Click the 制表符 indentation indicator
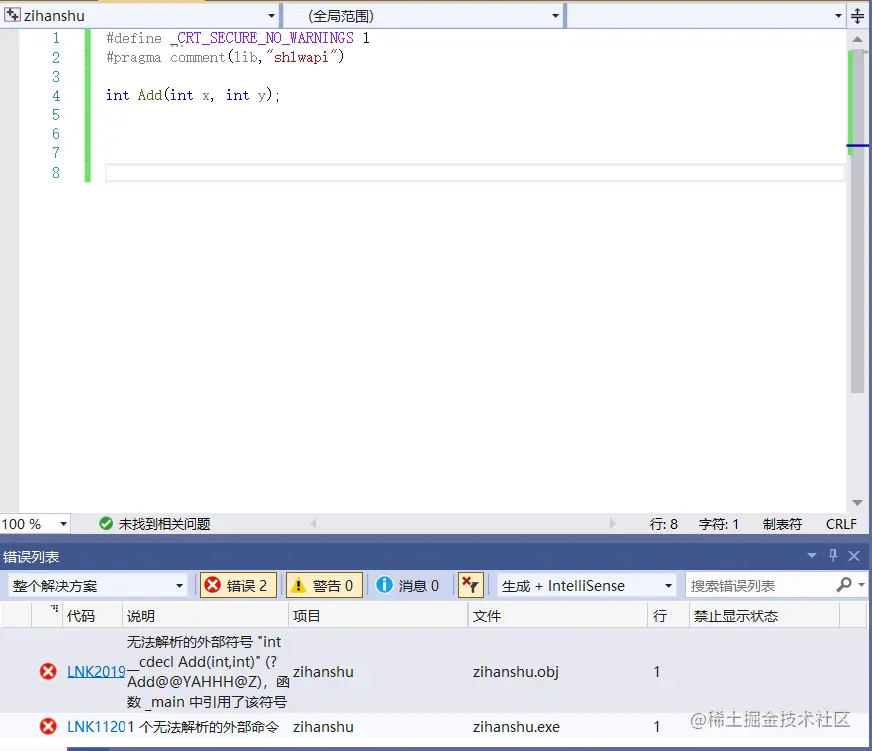872x751 pixels. (782, 524)
